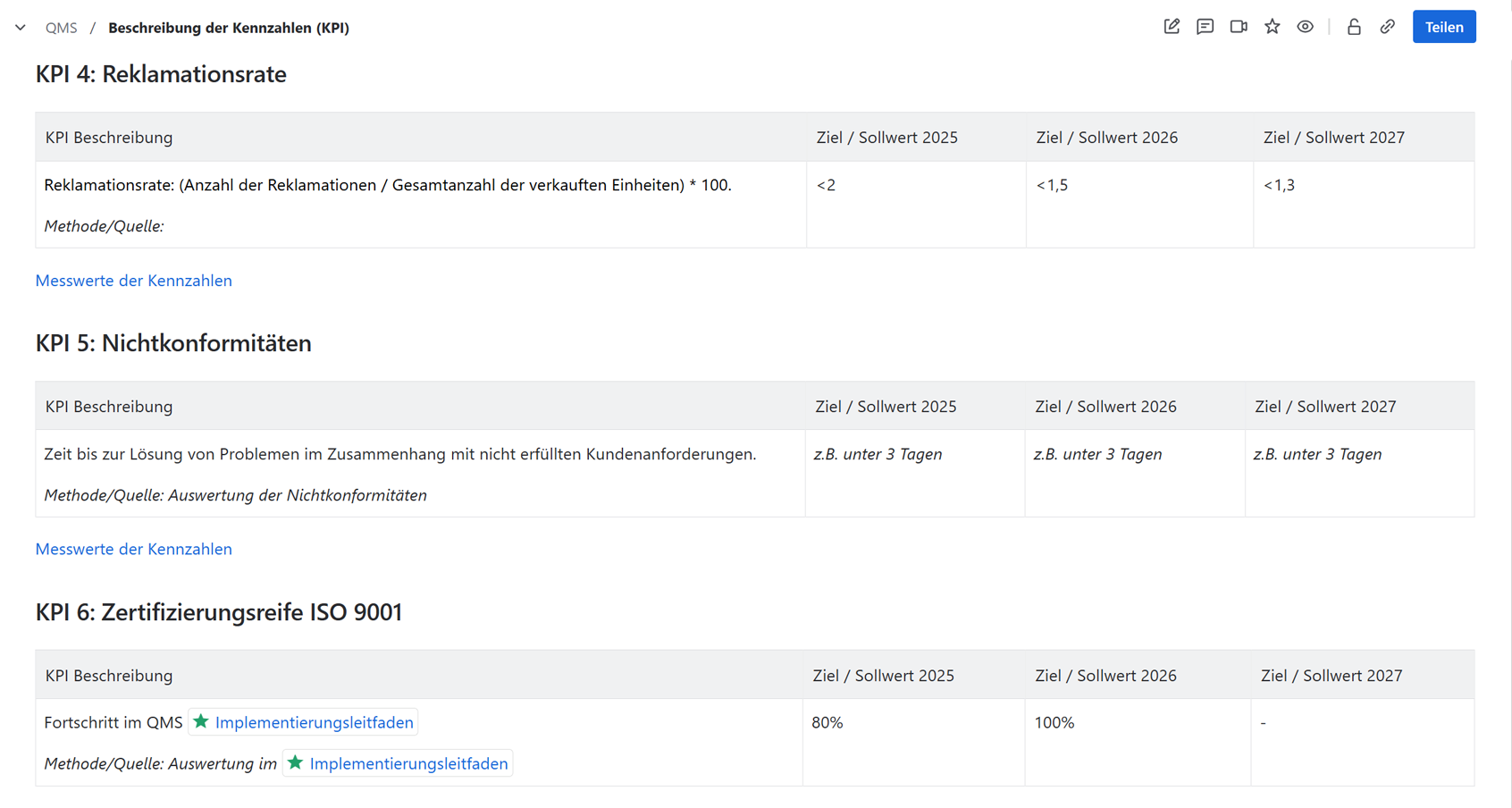Open Implementierungsleitfaden link after Fortschritt im QMS
Viewport: 1512px width, 808px height.
[314, 722]
